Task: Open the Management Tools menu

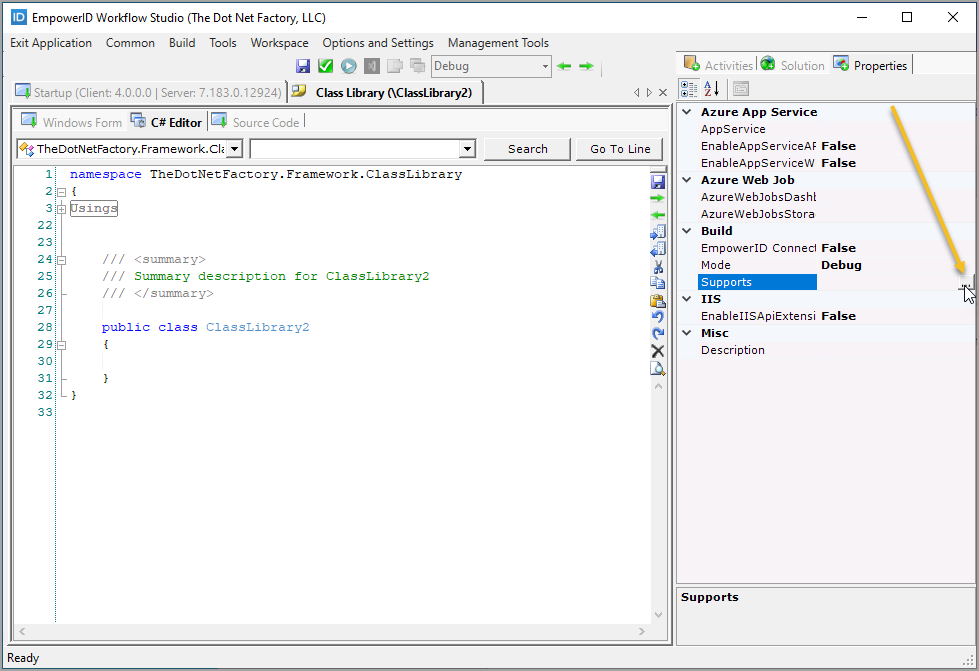Action: tap(498, 43)
